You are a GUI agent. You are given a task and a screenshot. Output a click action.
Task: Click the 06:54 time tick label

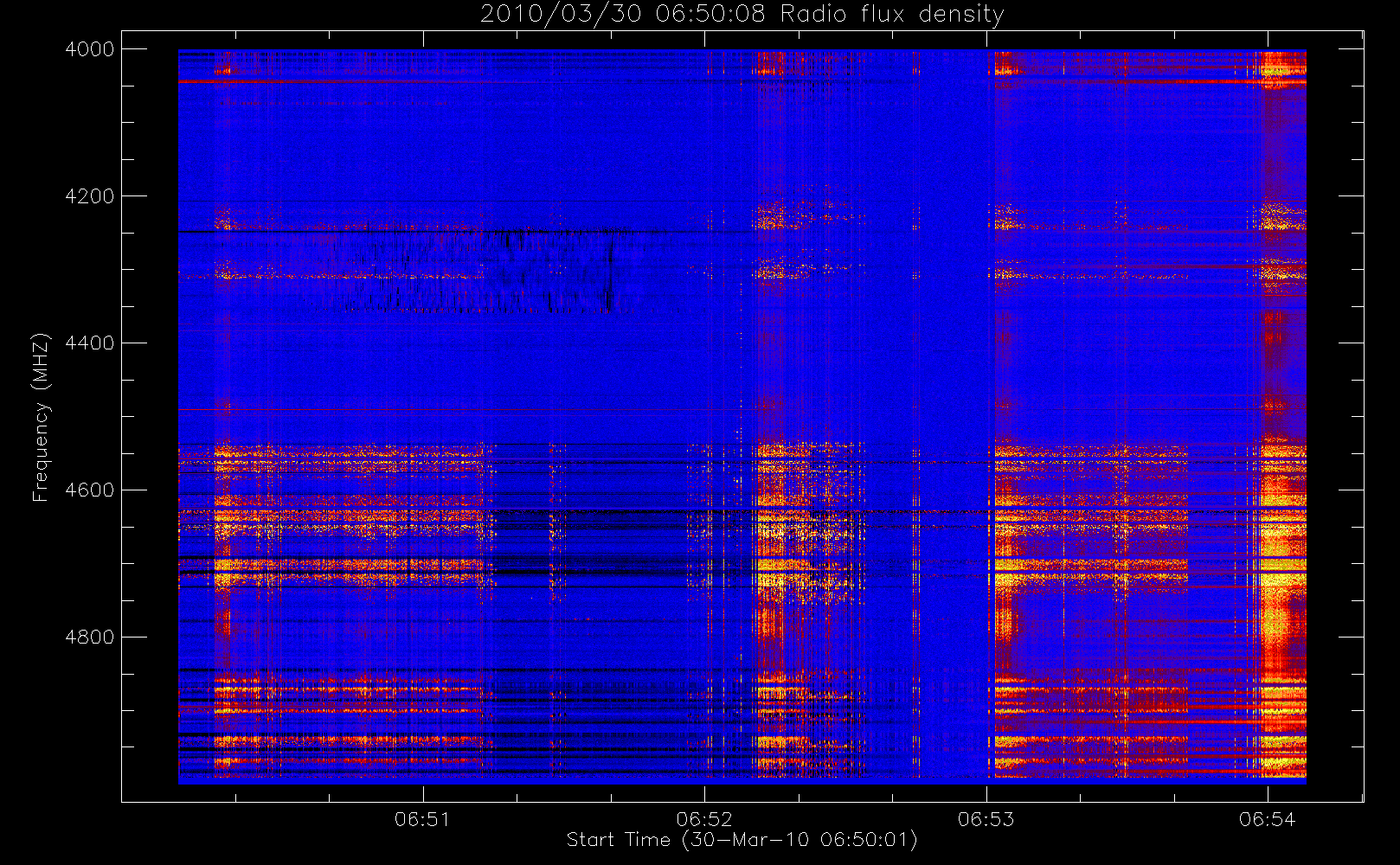click(x=1267, y=819)
